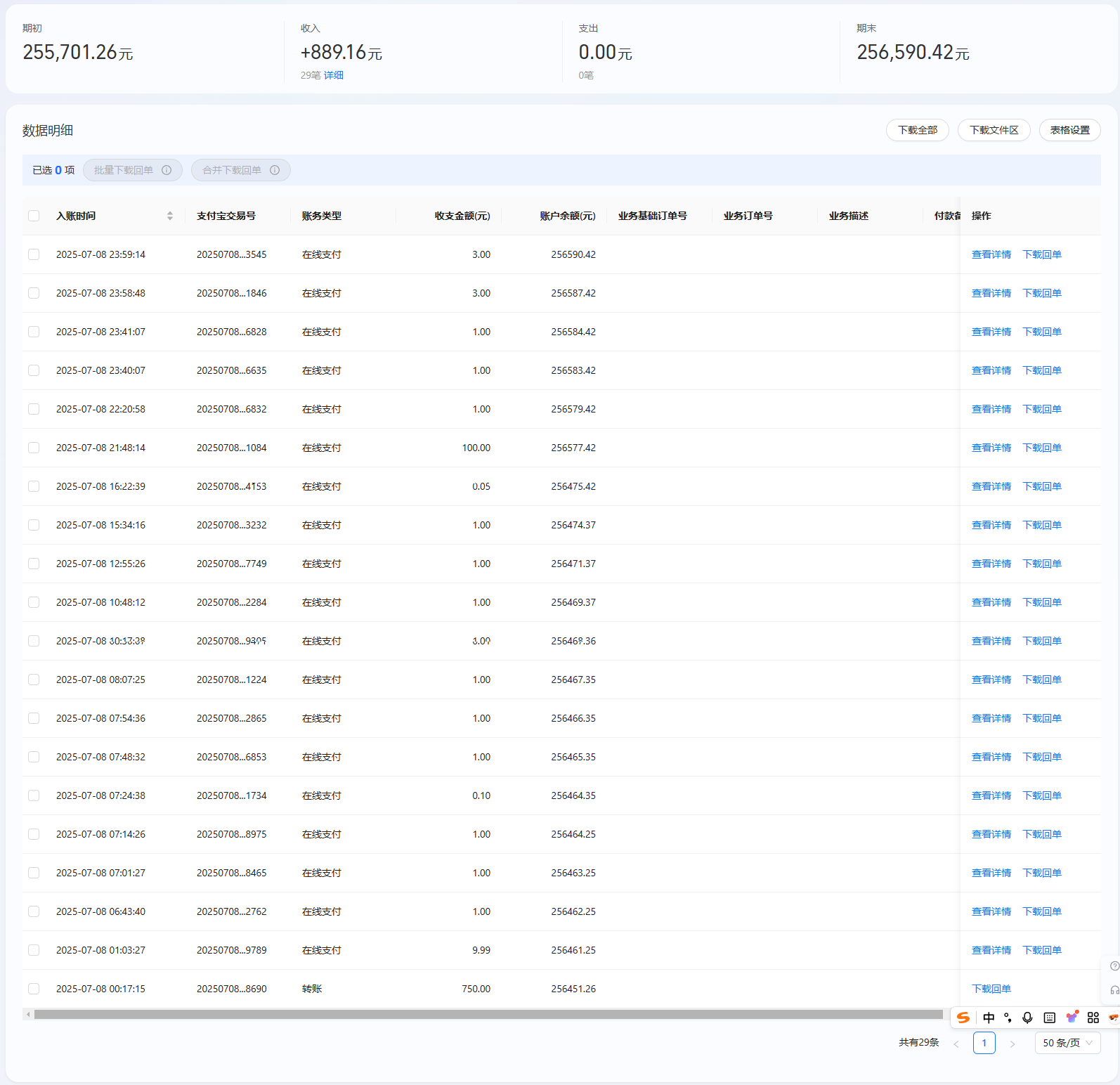Click the 批量下载回单 button
Screen dimensions: 1120x1085
[132, 170]
